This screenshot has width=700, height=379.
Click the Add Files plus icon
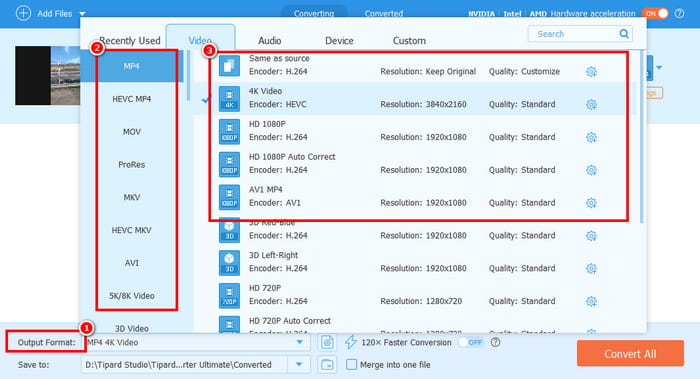click(23, 13)
